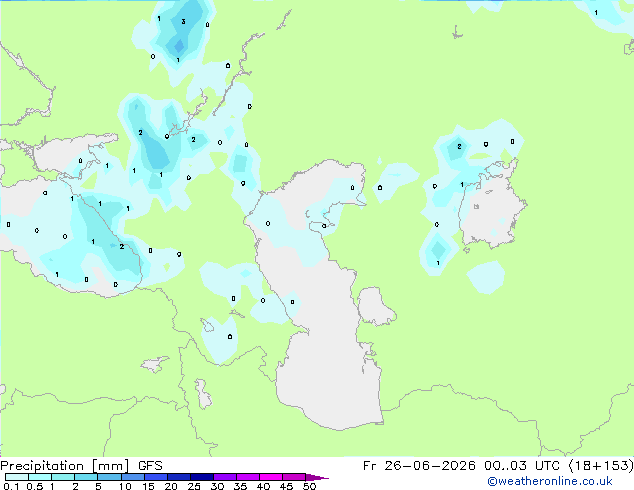Pick the 1–2 mm legend color swatch

click(63, 477)
